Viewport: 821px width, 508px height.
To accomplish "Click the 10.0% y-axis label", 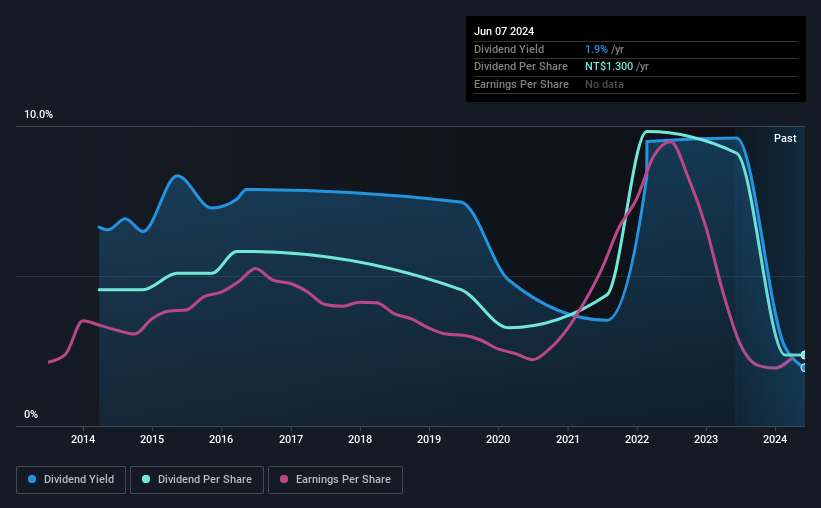I will pyautogui.click(x=38, y=114).
